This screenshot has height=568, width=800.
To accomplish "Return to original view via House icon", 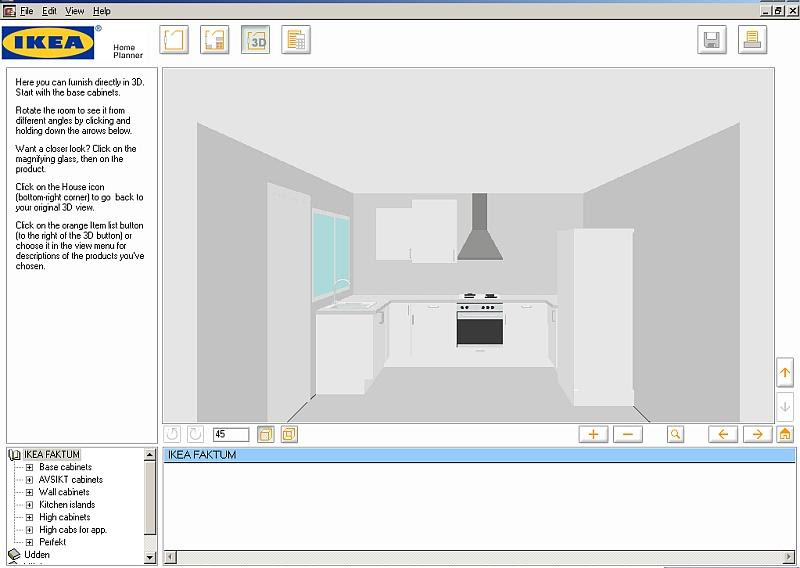I will pyautogui.click(x=785, y=434).
